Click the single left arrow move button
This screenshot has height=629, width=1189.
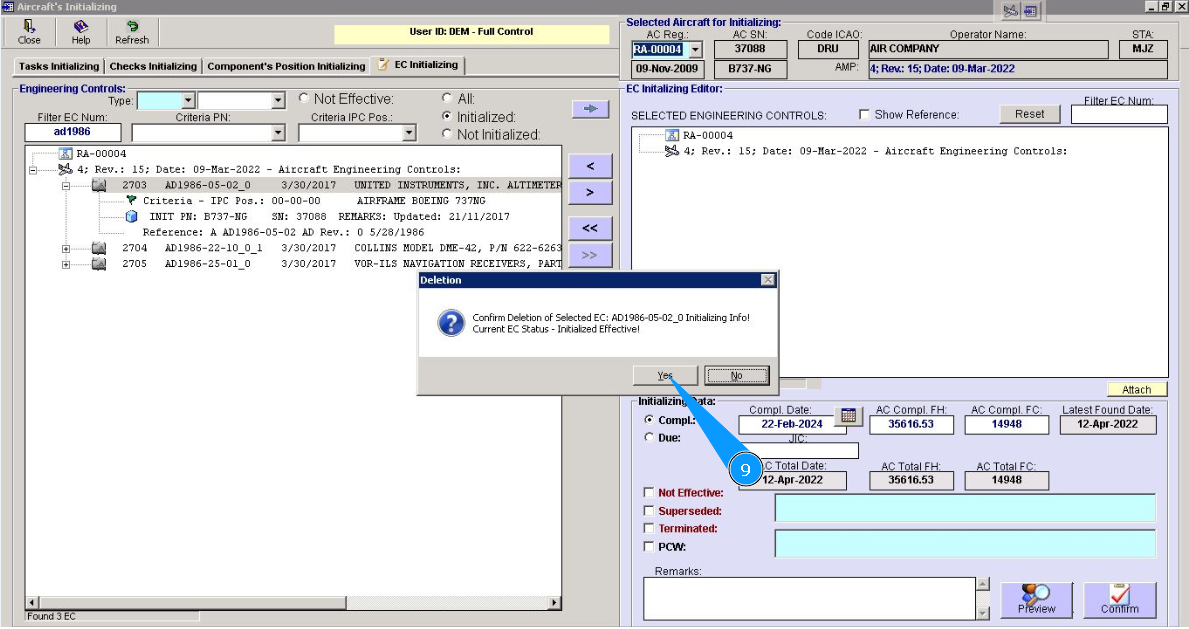(x=590, y=165)
